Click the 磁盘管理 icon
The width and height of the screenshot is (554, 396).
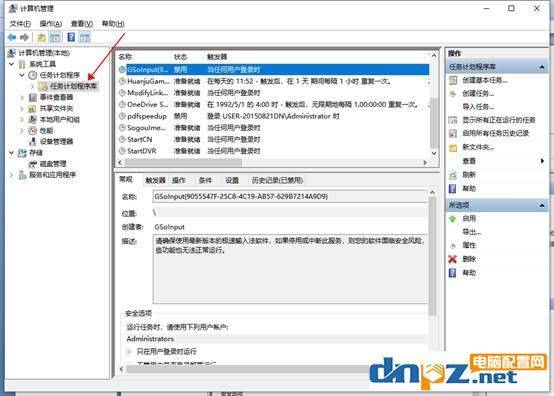pyautogui.click(x=33, y=164)
